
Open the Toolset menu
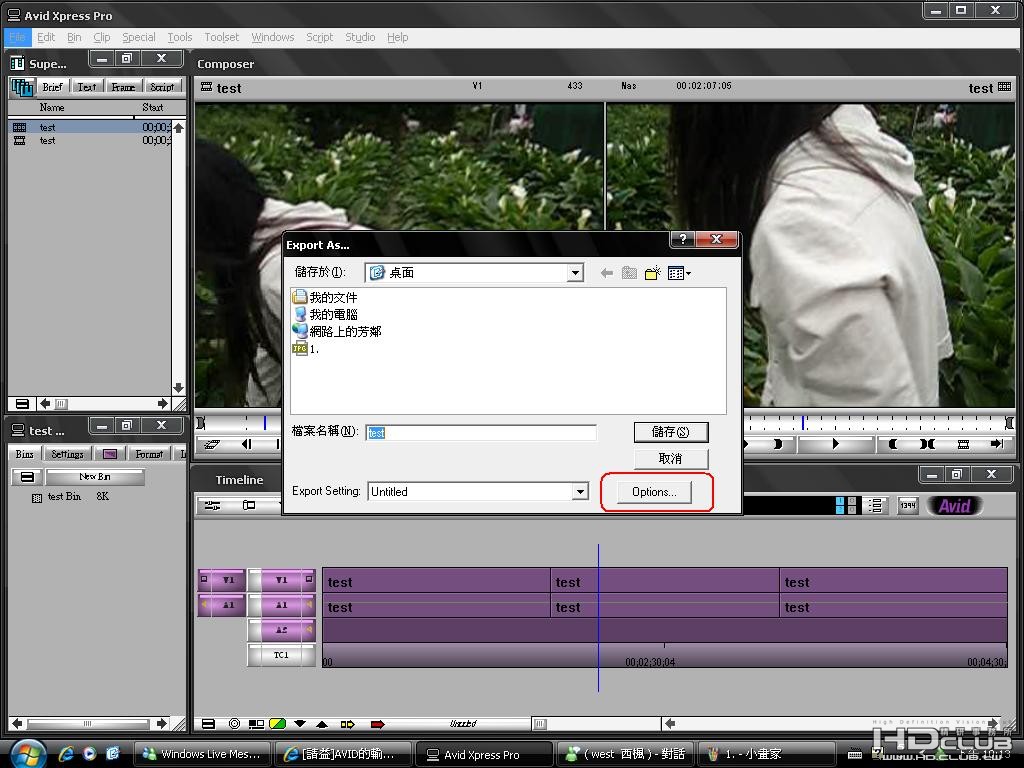click(x=221, y=37)
